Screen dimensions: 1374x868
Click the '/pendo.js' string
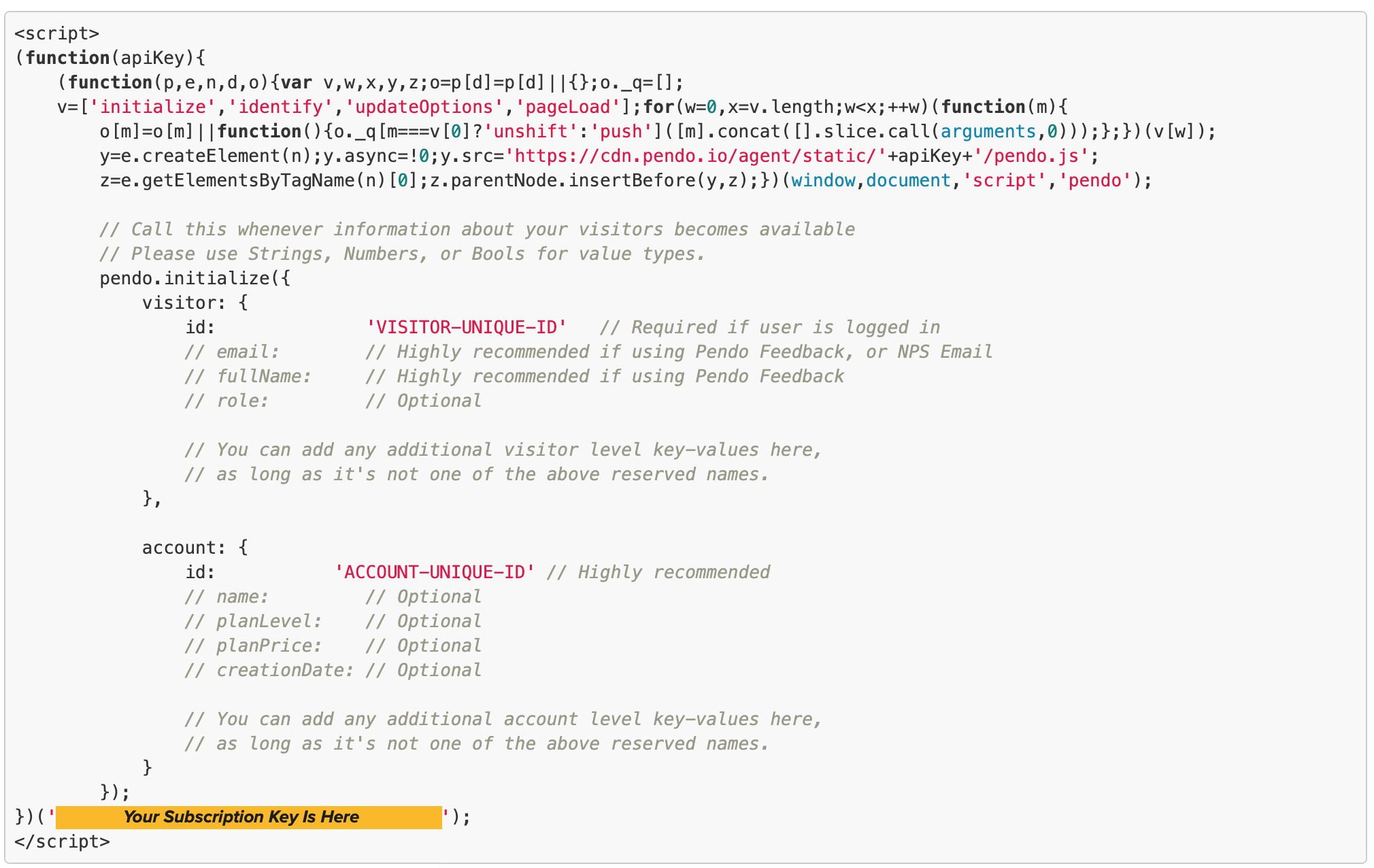[1031, 156]
